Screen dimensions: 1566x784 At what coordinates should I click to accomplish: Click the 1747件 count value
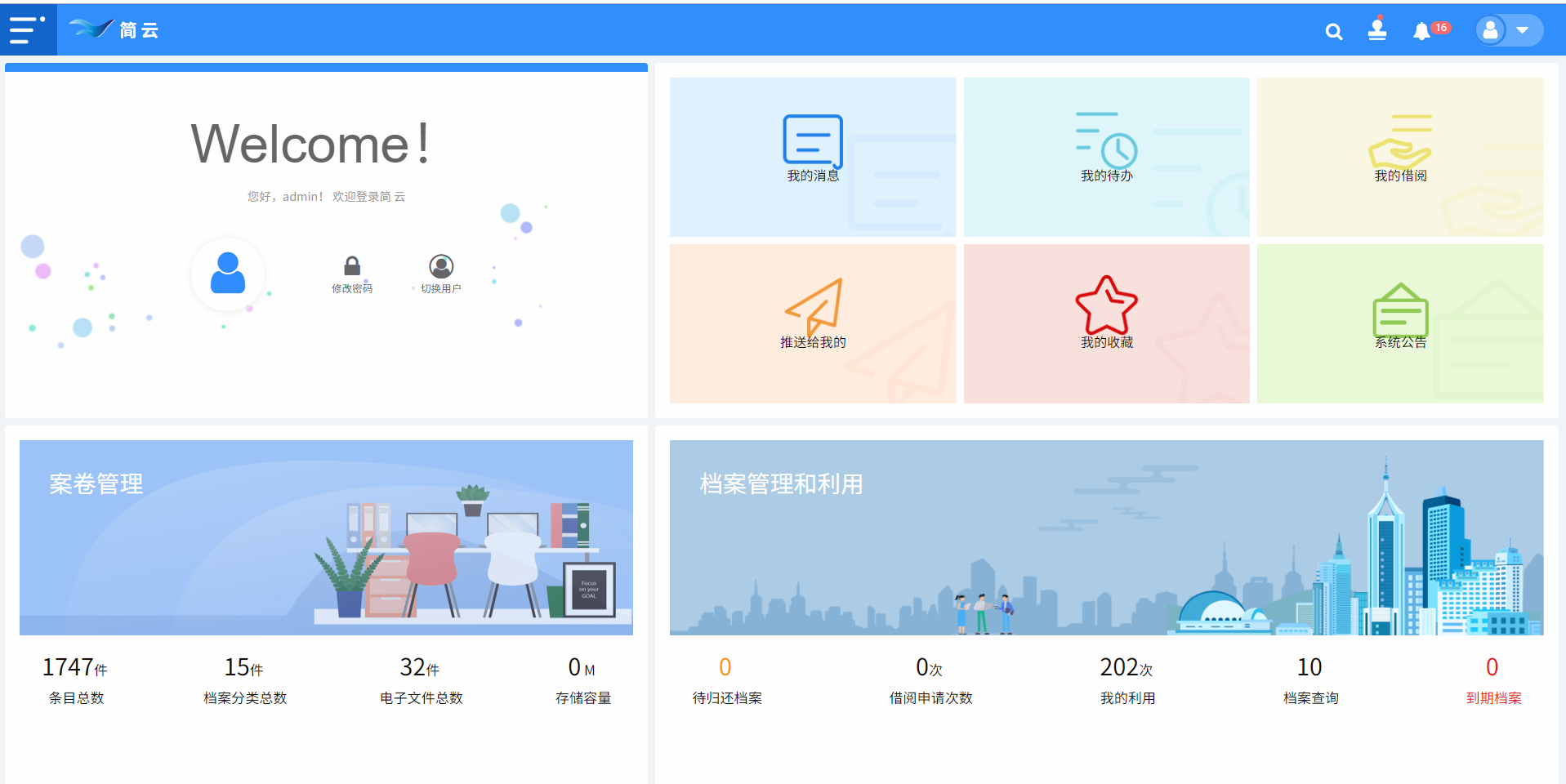75,667
